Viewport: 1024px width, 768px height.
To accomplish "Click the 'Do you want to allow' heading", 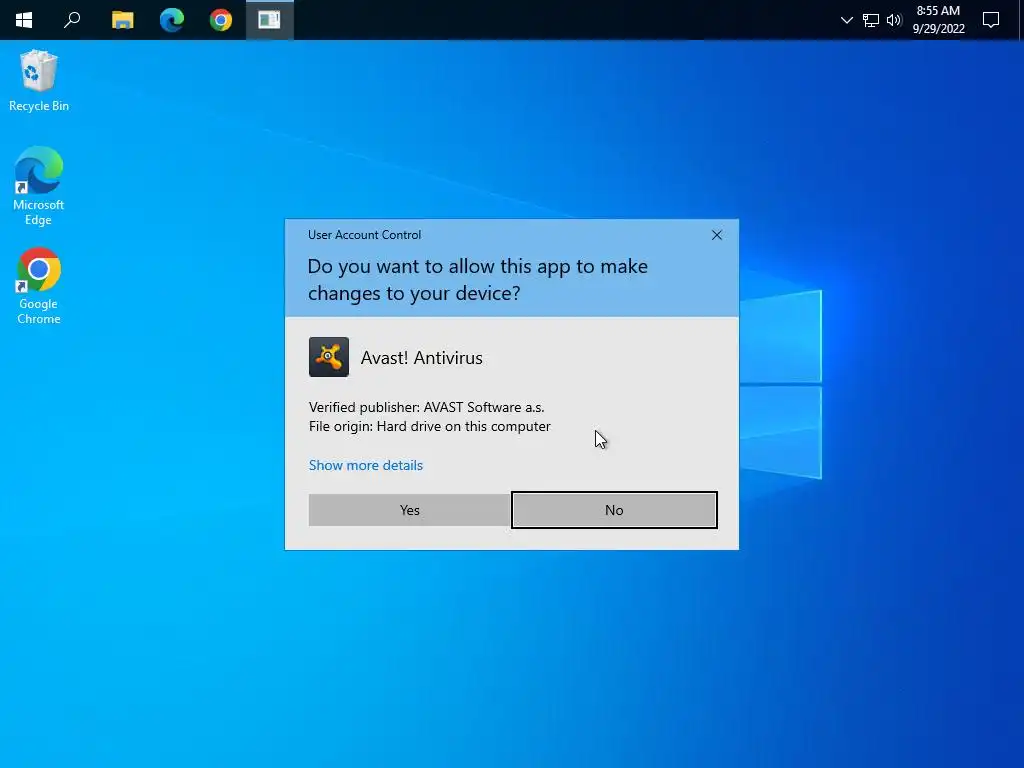I will pos(477,280).
